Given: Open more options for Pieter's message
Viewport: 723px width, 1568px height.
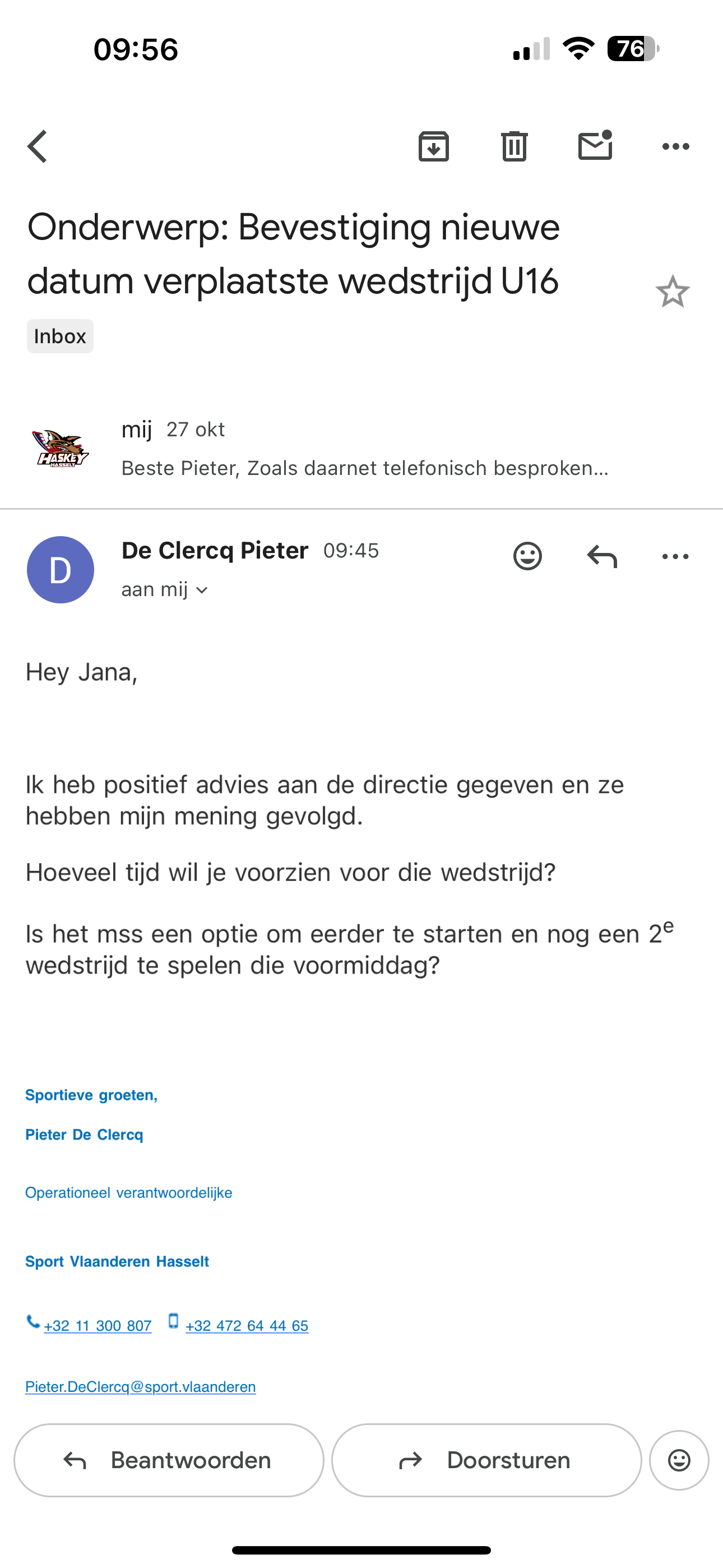Looking at the screenshot, I should tap(675, 556).
